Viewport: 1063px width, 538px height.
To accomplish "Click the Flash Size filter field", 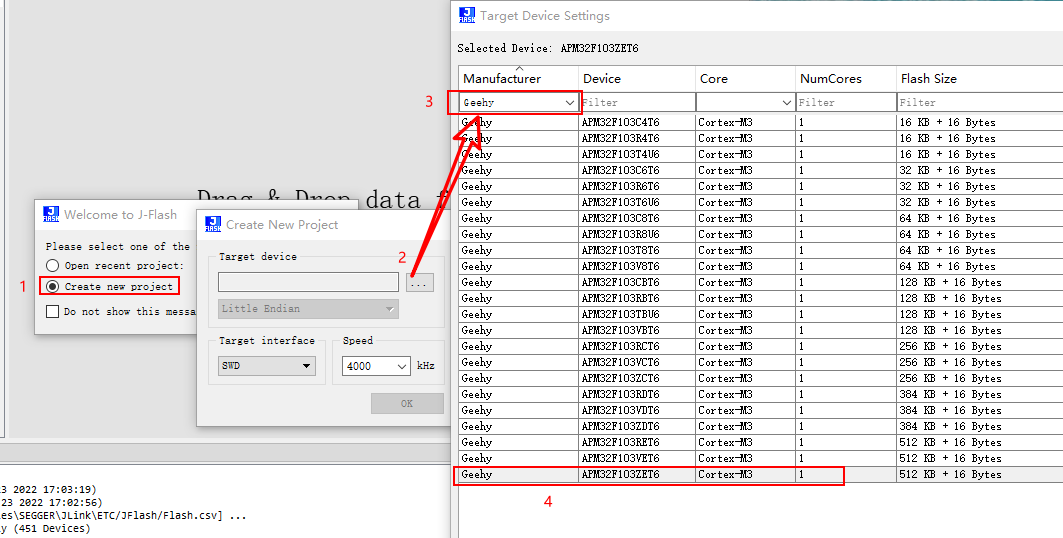I will point(978,102).
